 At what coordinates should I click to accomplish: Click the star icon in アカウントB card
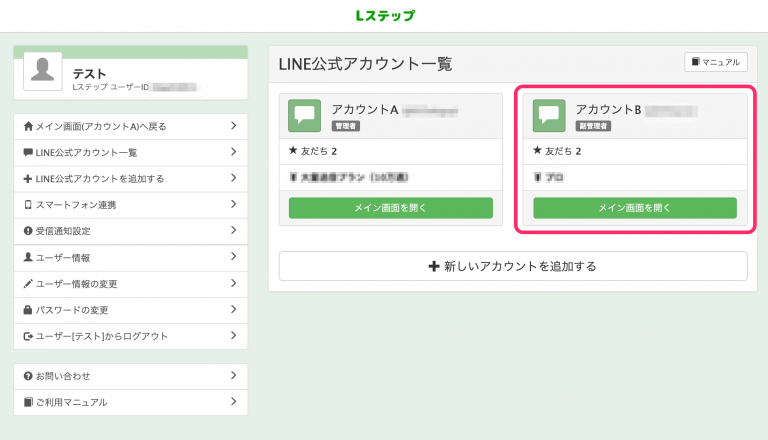click(537, 150)
